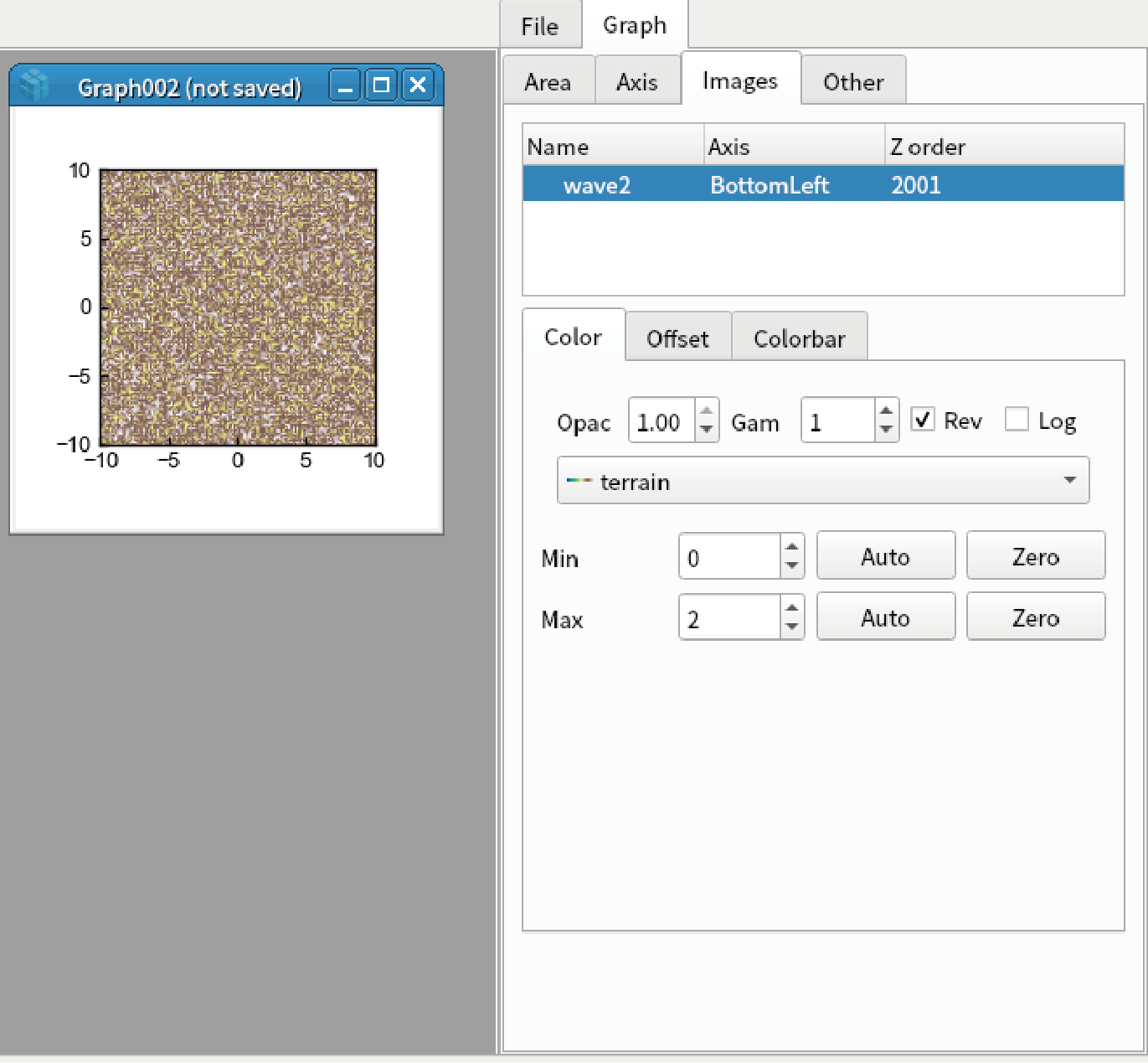Viewport: 1148px width, 1063px height.
Task: Decrease the Gam value with down arrow
Action: coord(886,430)
